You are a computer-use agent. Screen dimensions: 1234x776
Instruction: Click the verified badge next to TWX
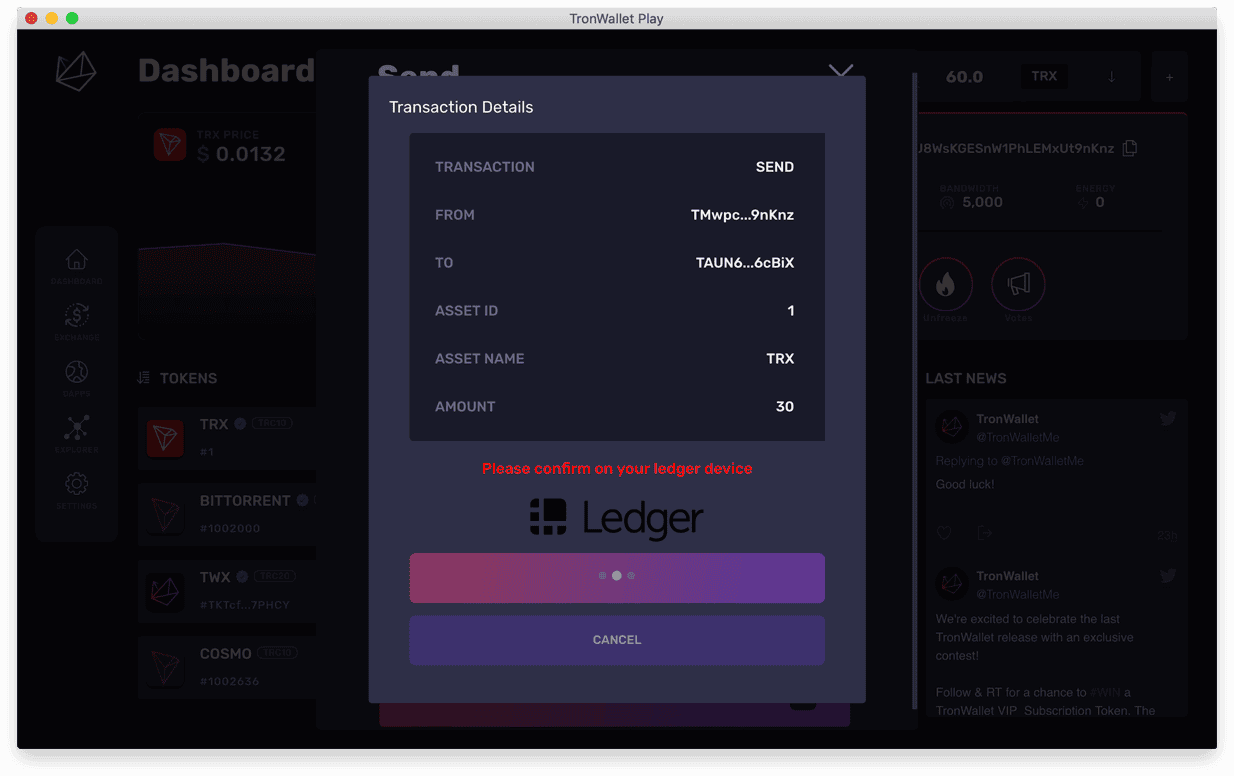[x=243, y=577]
